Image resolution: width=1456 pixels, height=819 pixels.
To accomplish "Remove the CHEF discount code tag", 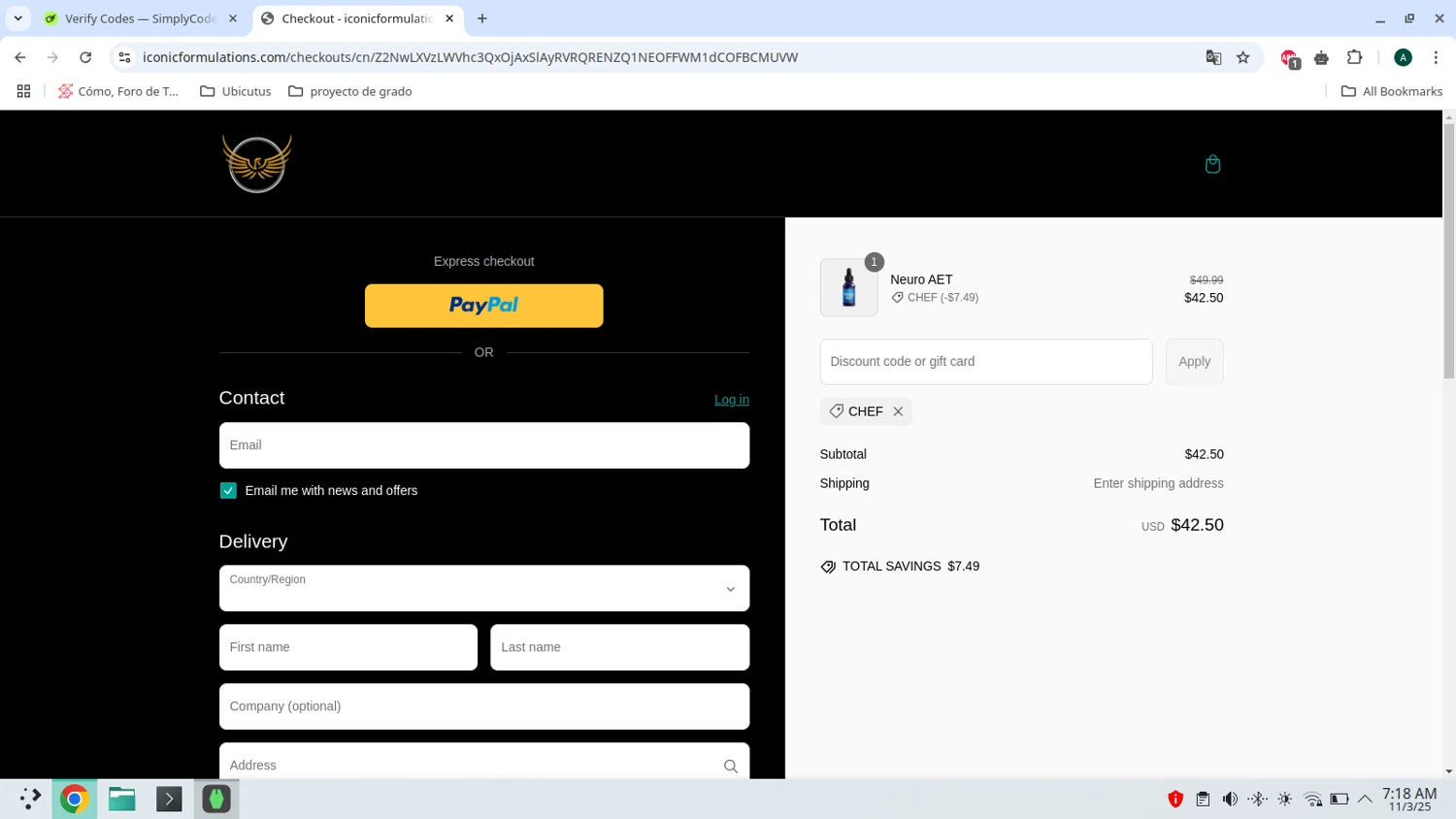I will tap(898, 411).
